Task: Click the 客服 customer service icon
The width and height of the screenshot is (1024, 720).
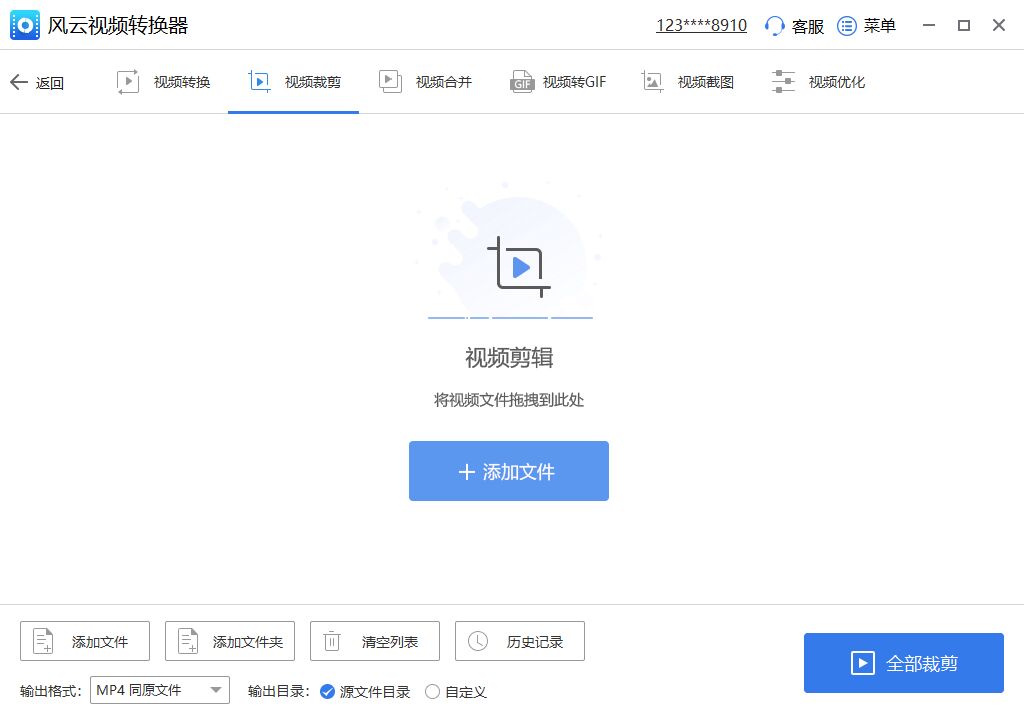Action: (773, 25)
